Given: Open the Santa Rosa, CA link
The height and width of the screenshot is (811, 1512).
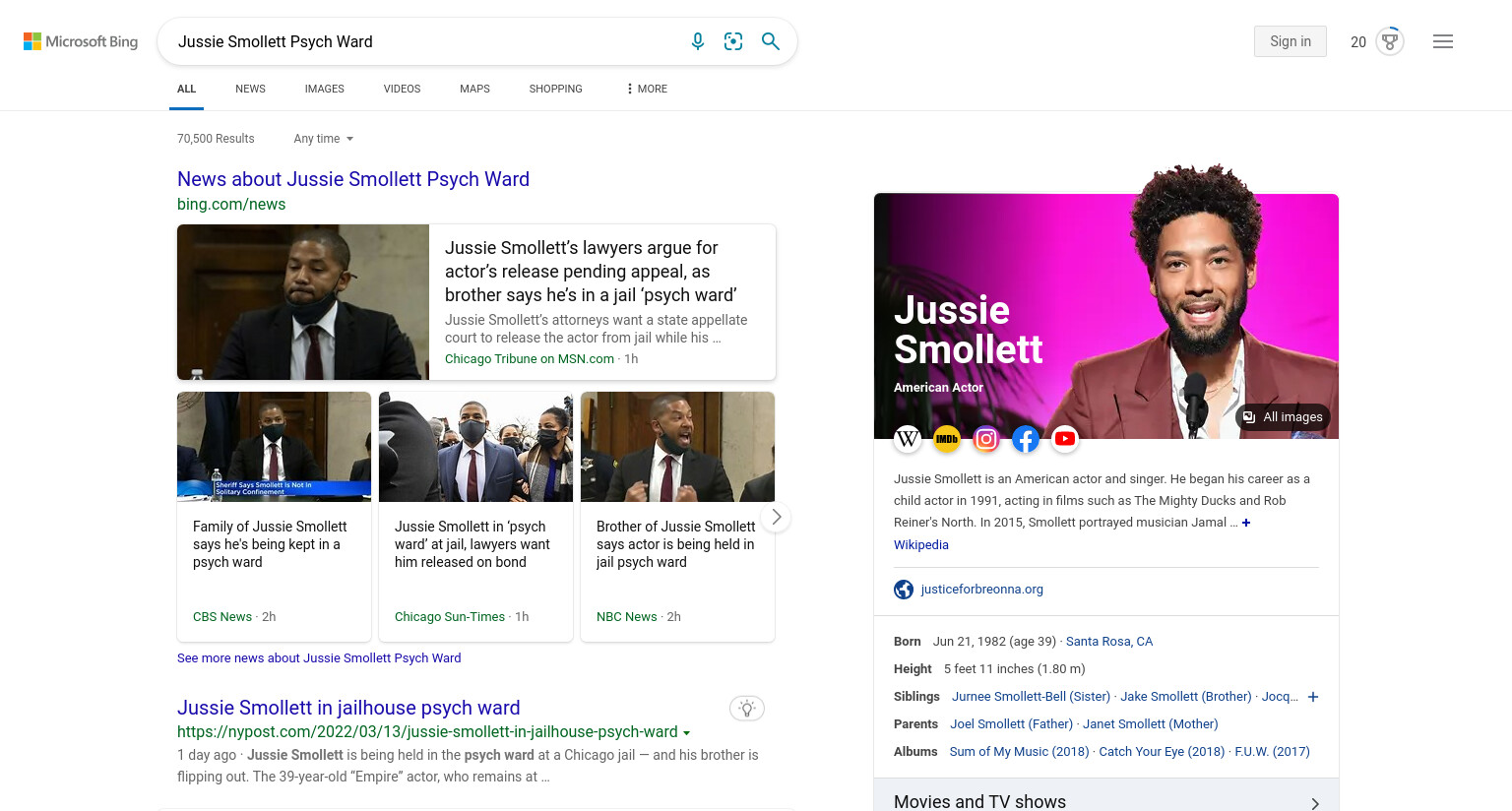Looking at the screenshot, I should [x=1109, y=642].
